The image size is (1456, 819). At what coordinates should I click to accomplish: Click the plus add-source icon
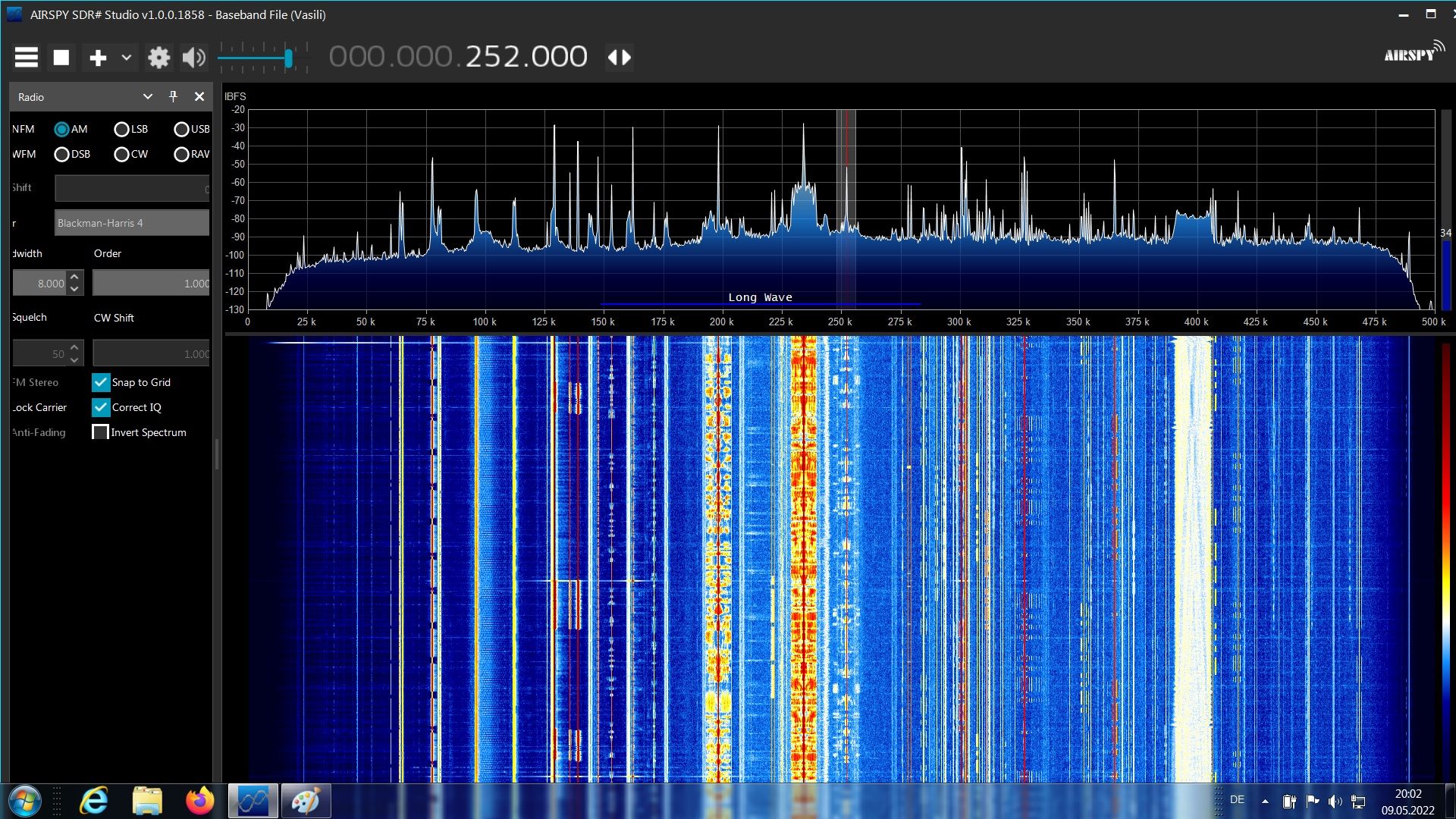pos(98,58)
